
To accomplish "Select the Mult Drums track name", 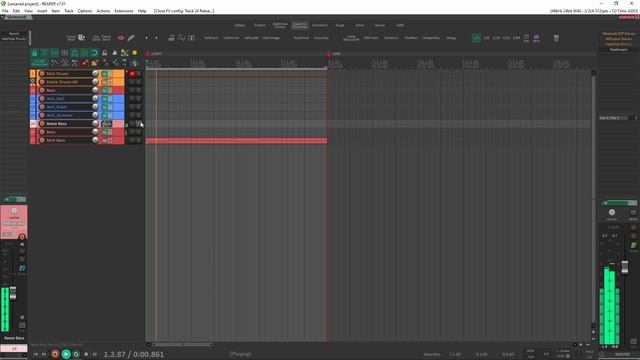I will coord(58,73).
